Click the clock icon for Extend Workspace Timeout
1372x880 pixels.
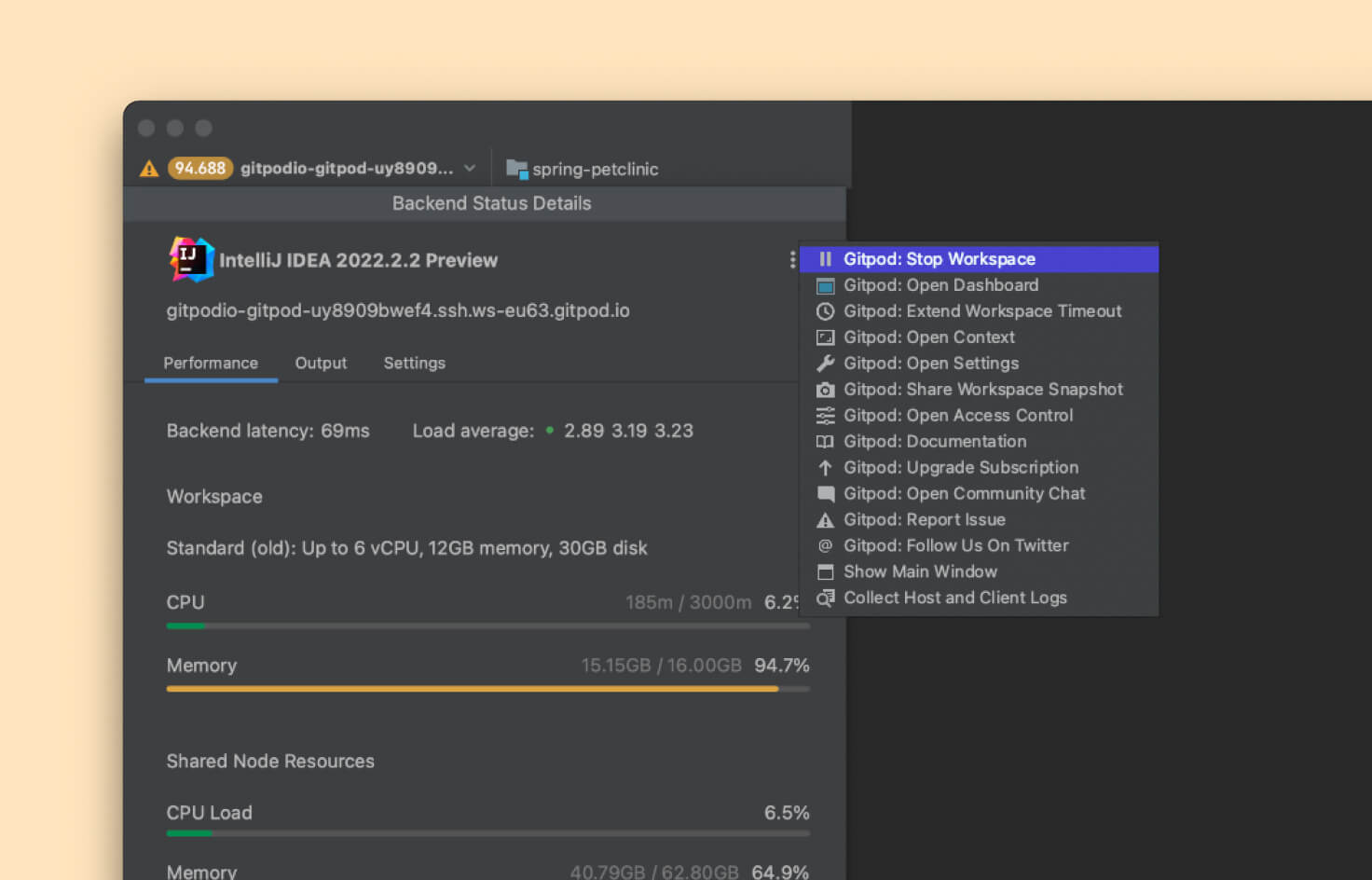pos(825,311)
